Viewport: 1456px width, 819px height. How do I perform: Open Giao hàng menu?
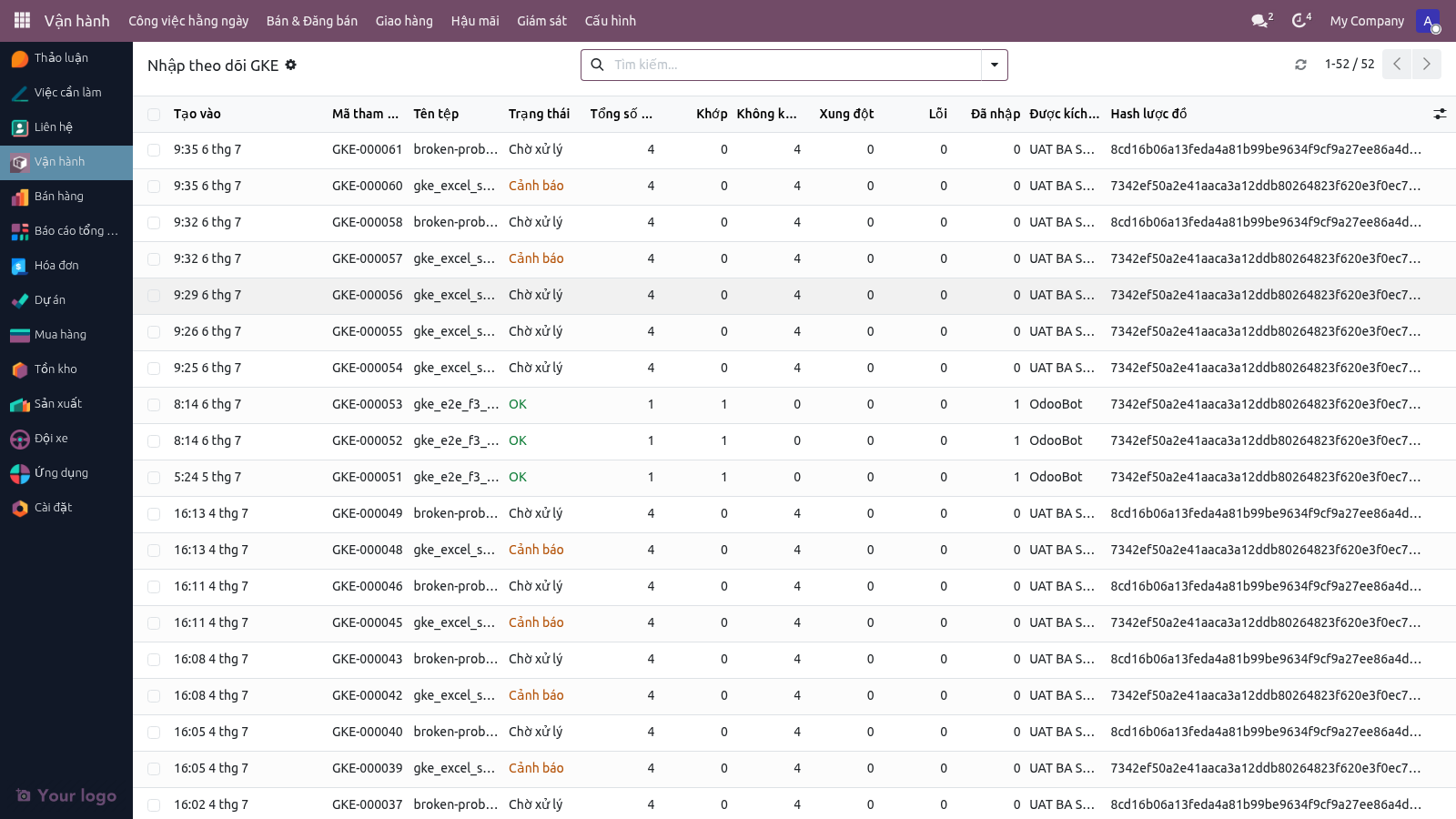[404, 20]
